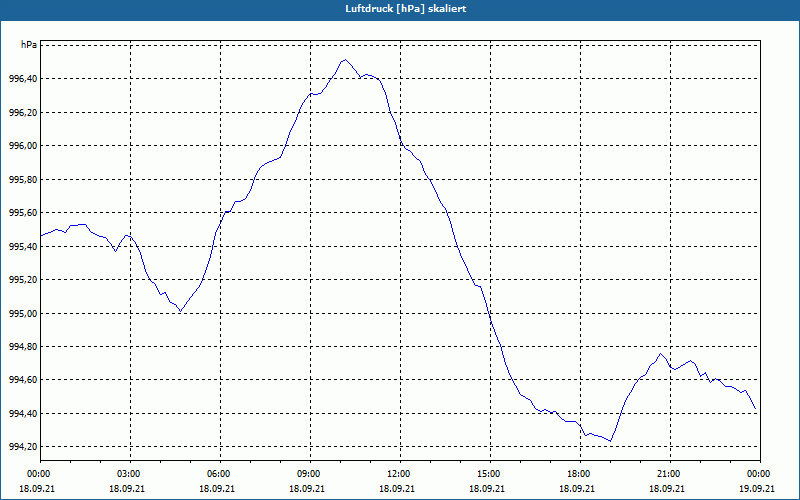Screen dimensions: 800x500
Task: Click the 995,40 y-axis value
Action: point(23,246)
